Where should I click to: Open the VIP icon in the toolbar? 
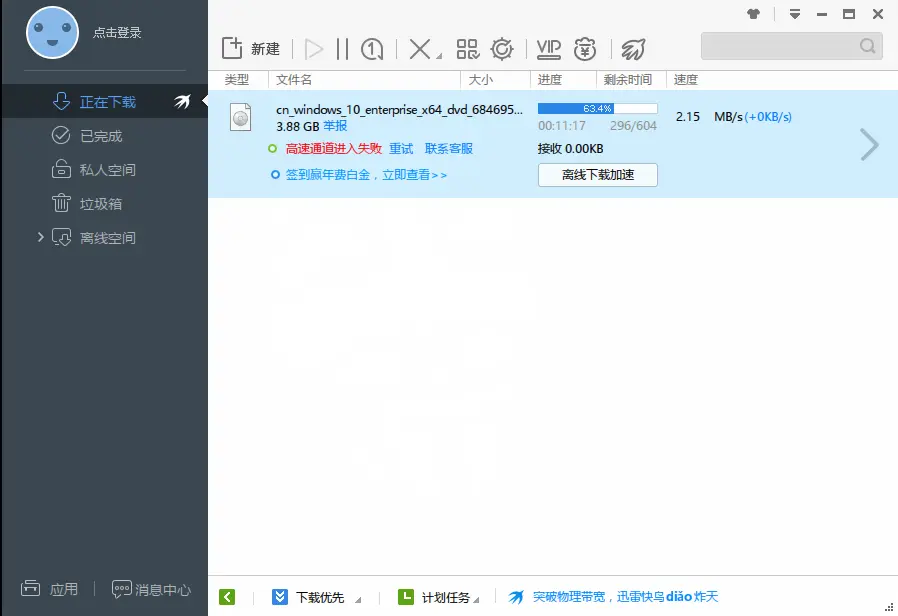click(549, 49)
